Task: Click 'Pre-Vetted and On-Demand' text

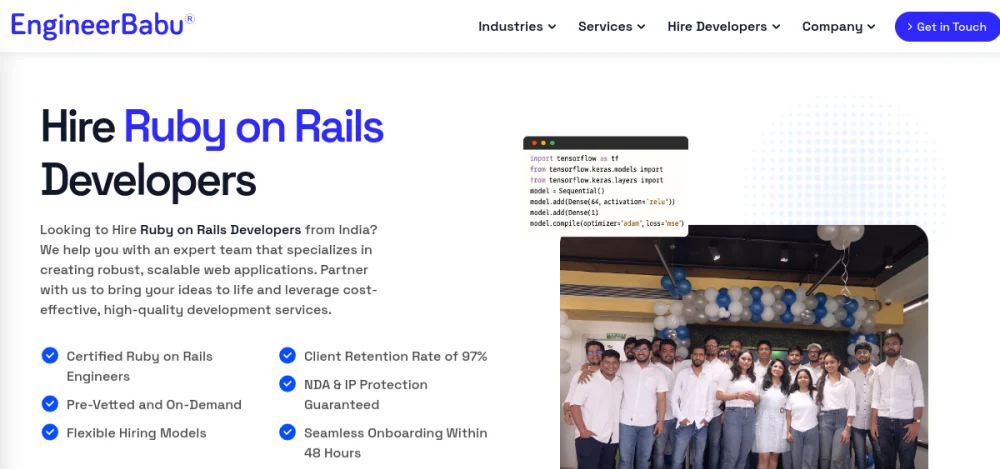Action: (x=154, y=405)
